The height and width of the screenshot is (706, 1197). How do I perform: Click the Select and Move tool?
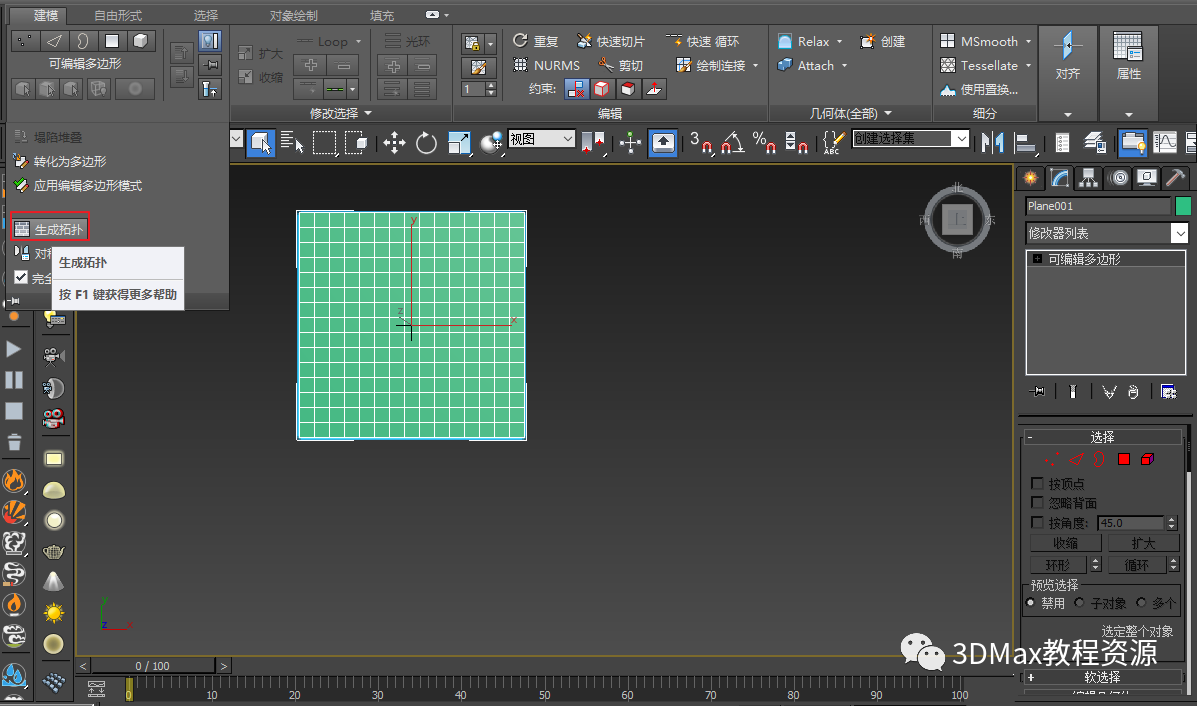(394, 143)
